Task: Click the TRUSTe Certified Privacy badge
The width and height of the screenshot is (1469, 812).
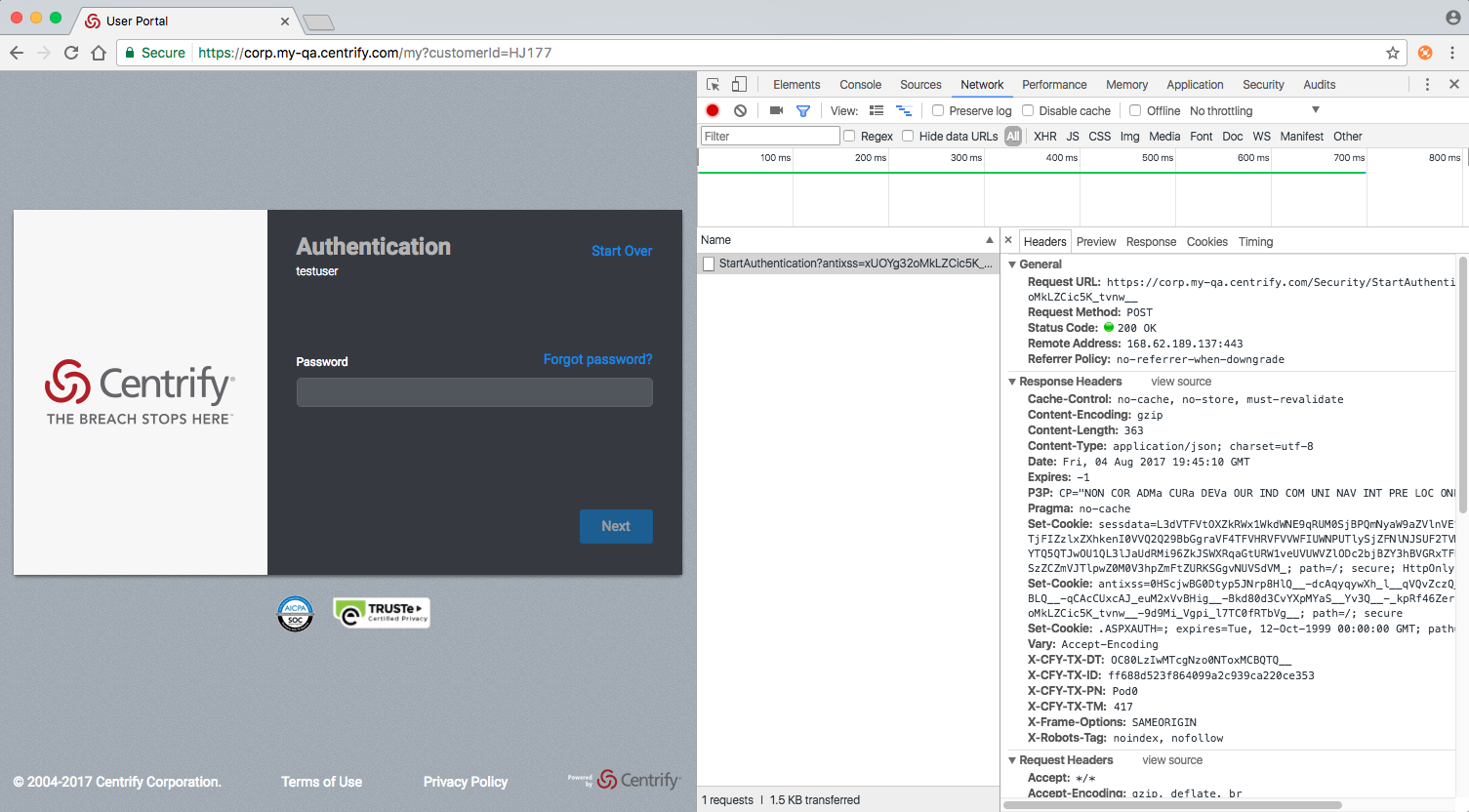Action: tap(382, 612)
